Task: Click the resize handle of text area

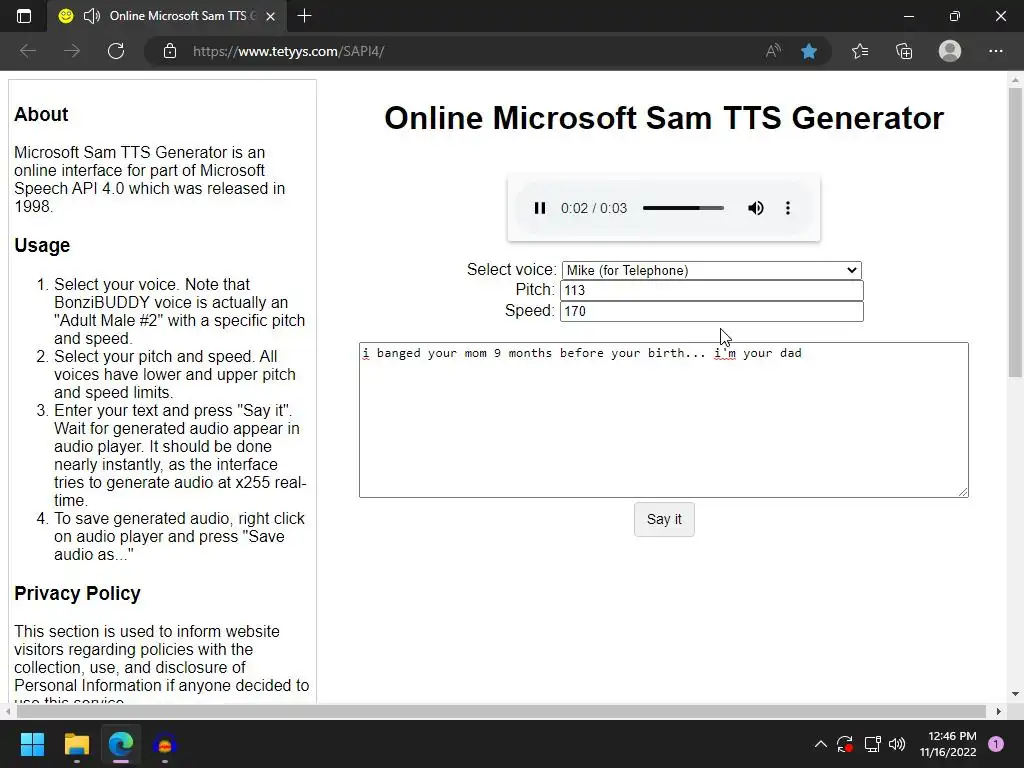Action: [x=963, y=492]
